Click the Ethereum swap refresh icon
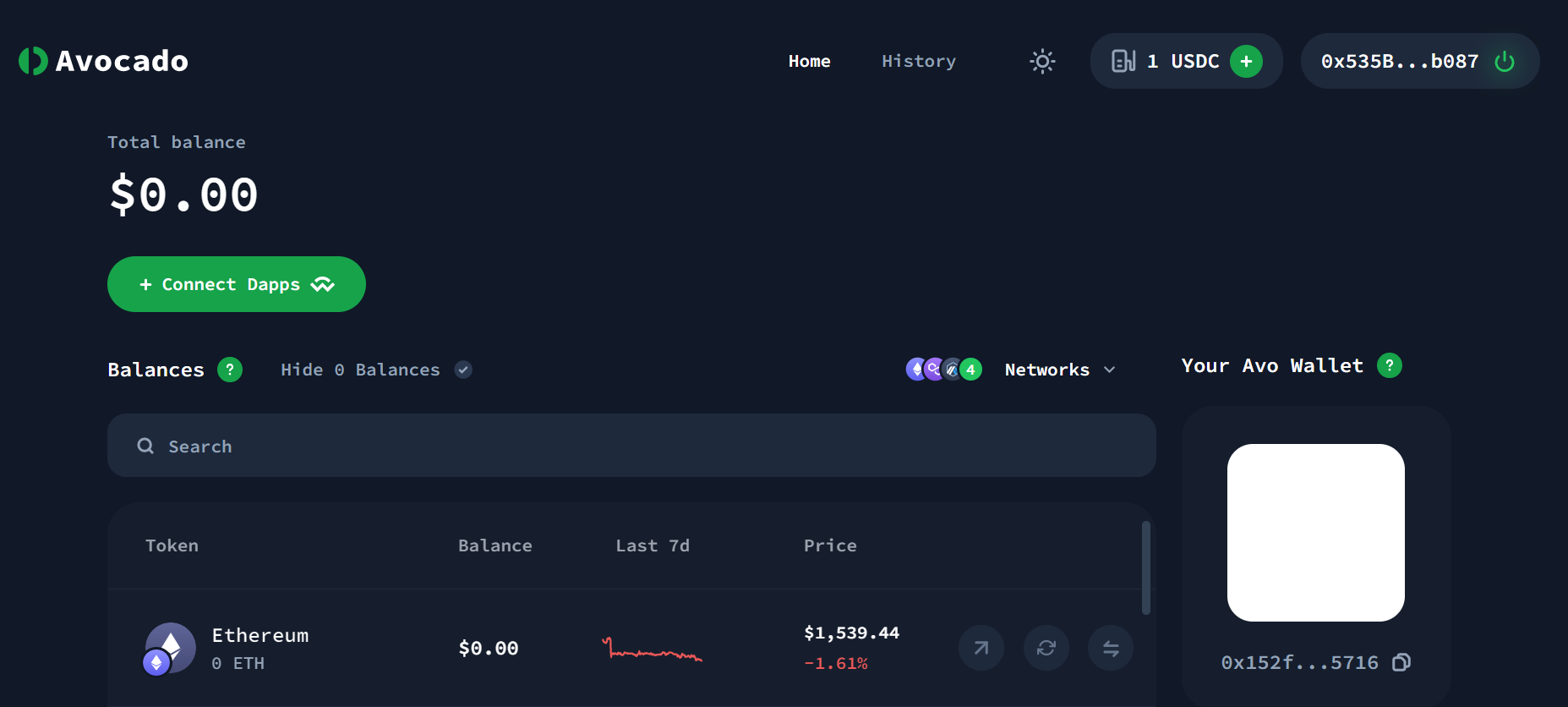Screen dimensions: 1568x707 pyautogui.click(x=1046, y=648)
